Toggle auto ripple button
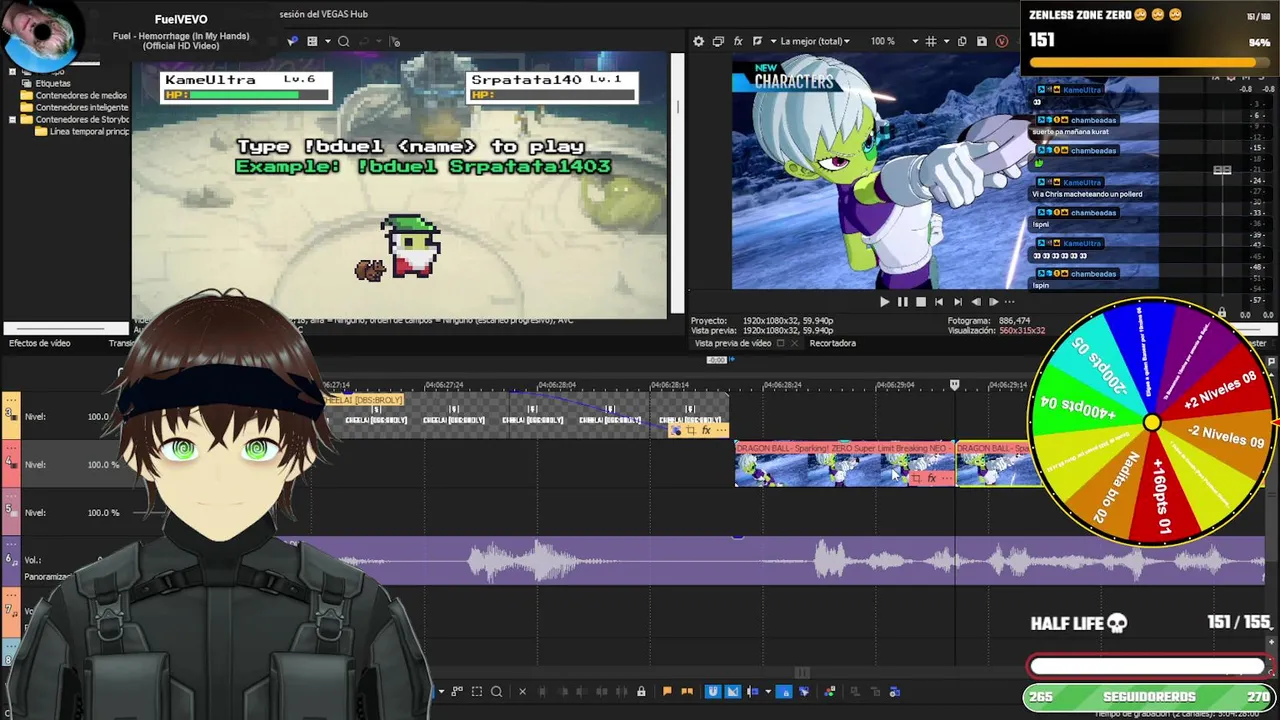Screen dimensions: 1280x720 pos(753,691)
